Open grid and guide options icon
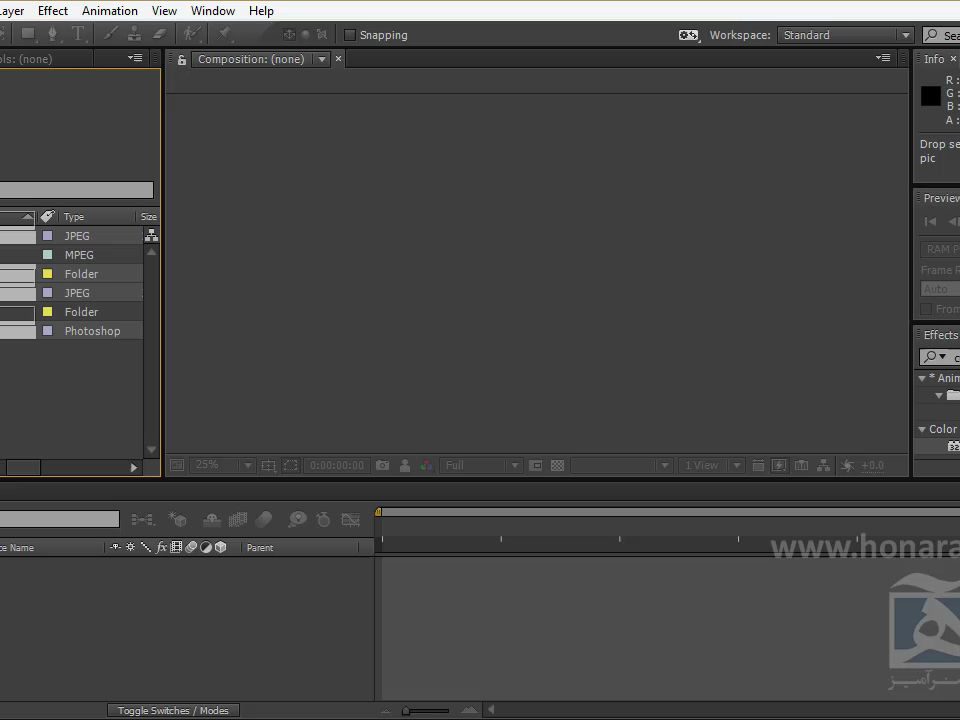 (268, 465)
